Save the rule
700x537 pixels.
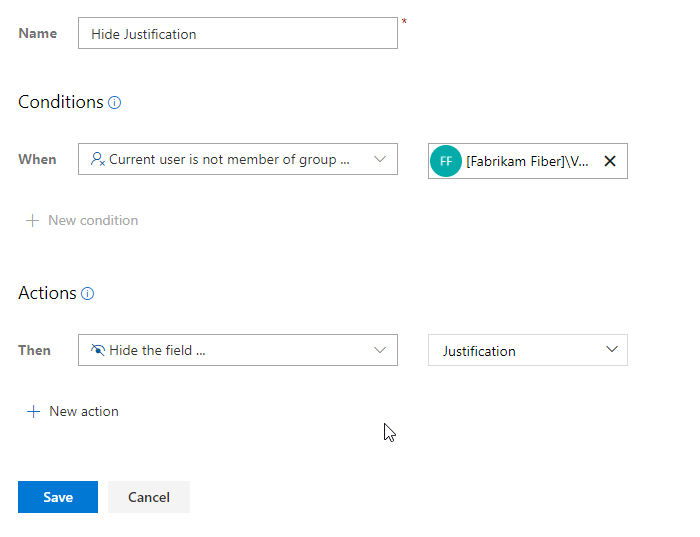[x=58, y=497]
